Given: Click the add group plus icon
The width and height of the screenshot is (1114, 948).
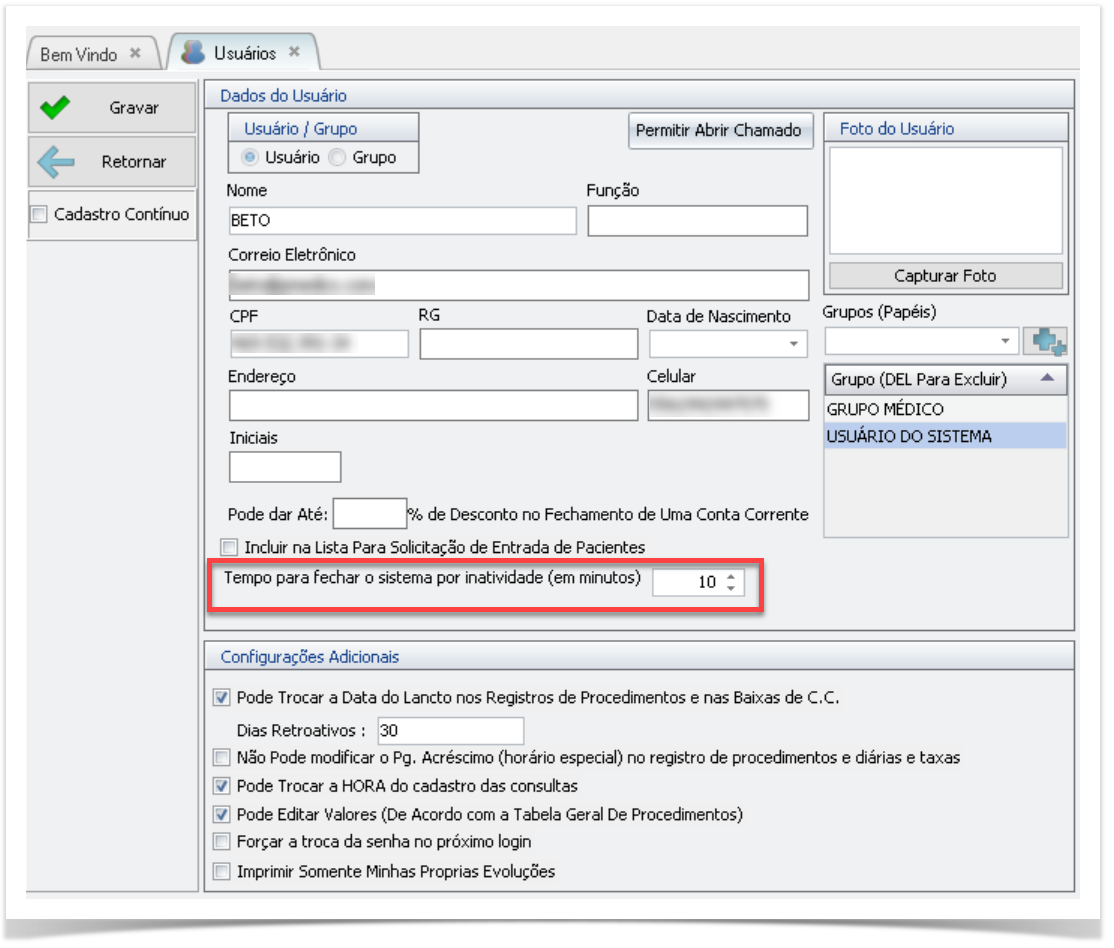Looking at the screenshot, I should [1049, 342].
